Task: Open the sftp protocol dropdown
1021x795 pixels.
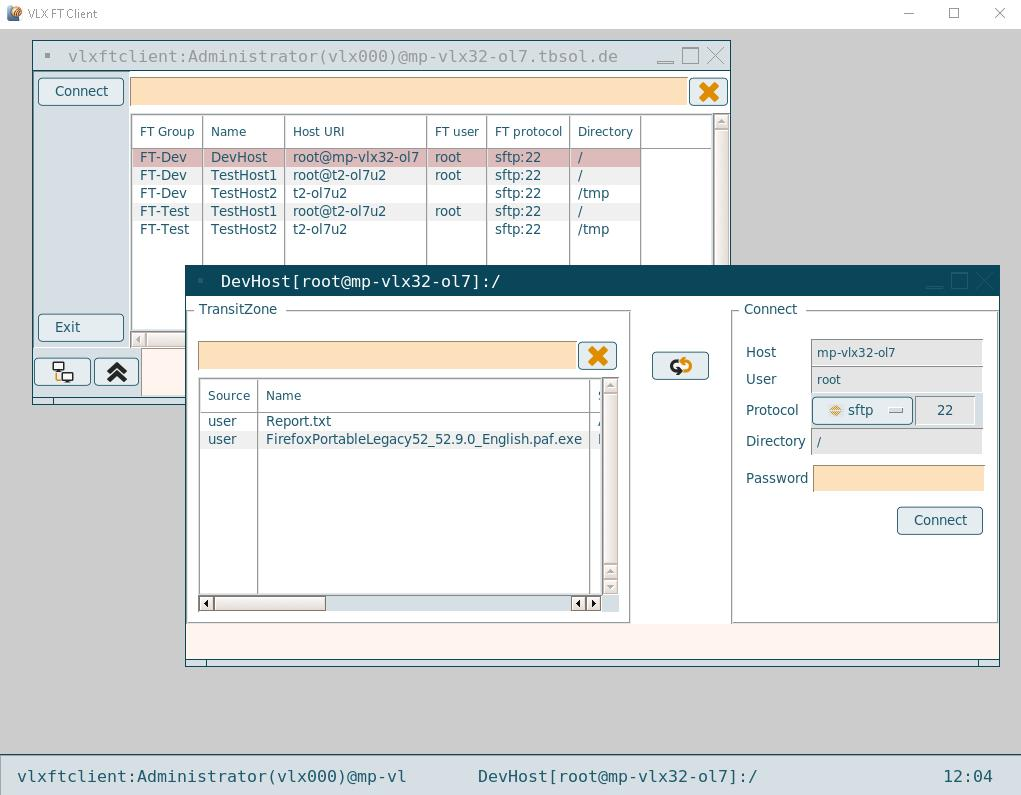Action: (x=862, y=410)
